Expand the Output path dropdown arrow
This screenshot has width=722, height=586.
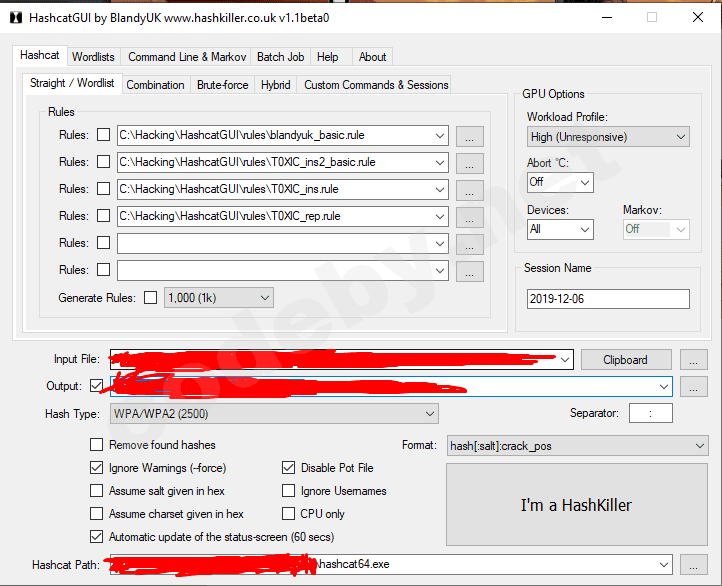point(664,387)
